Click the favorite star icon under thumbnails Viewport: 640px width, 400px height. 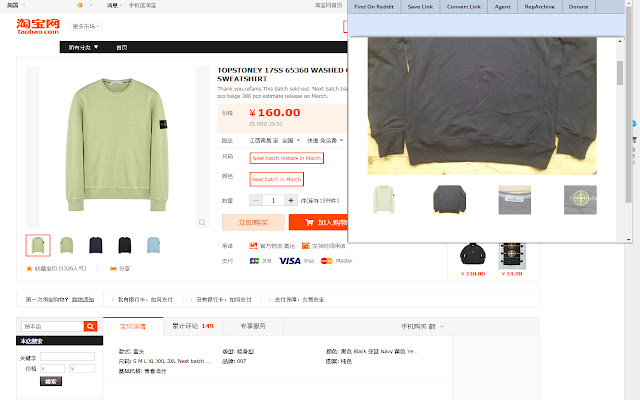pos(29,269)
